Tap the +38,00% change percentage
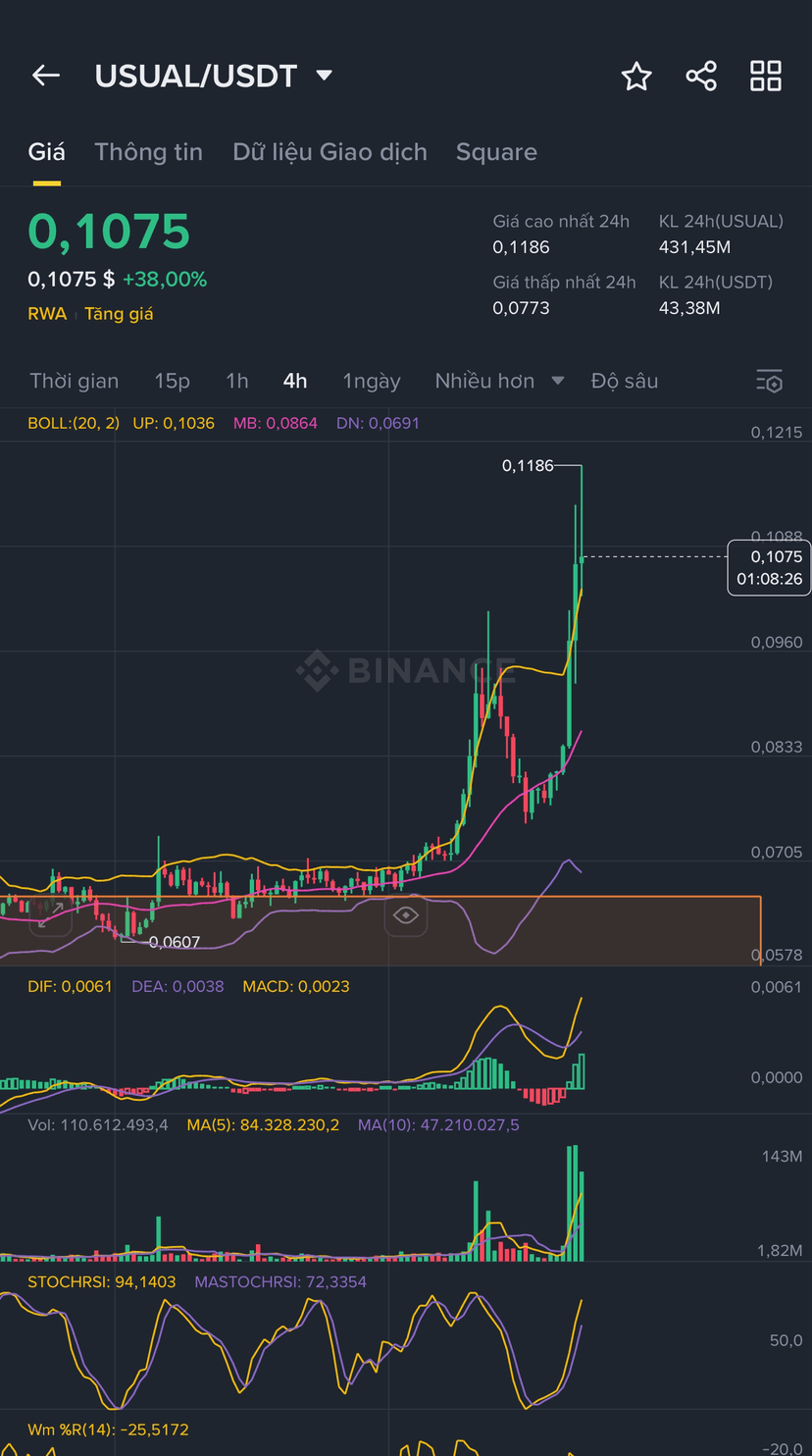812x1456 pixels. (165, 280)
